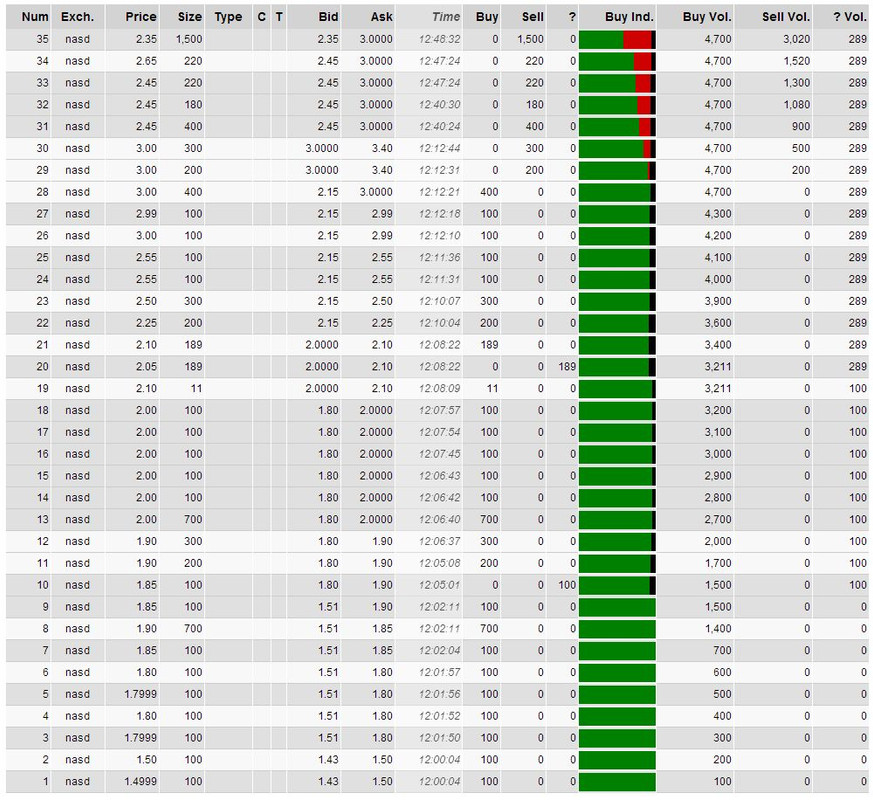Select time cell 12:48:32
The image size is (873, 800).
pyautogui.click(x=439, y=40)
